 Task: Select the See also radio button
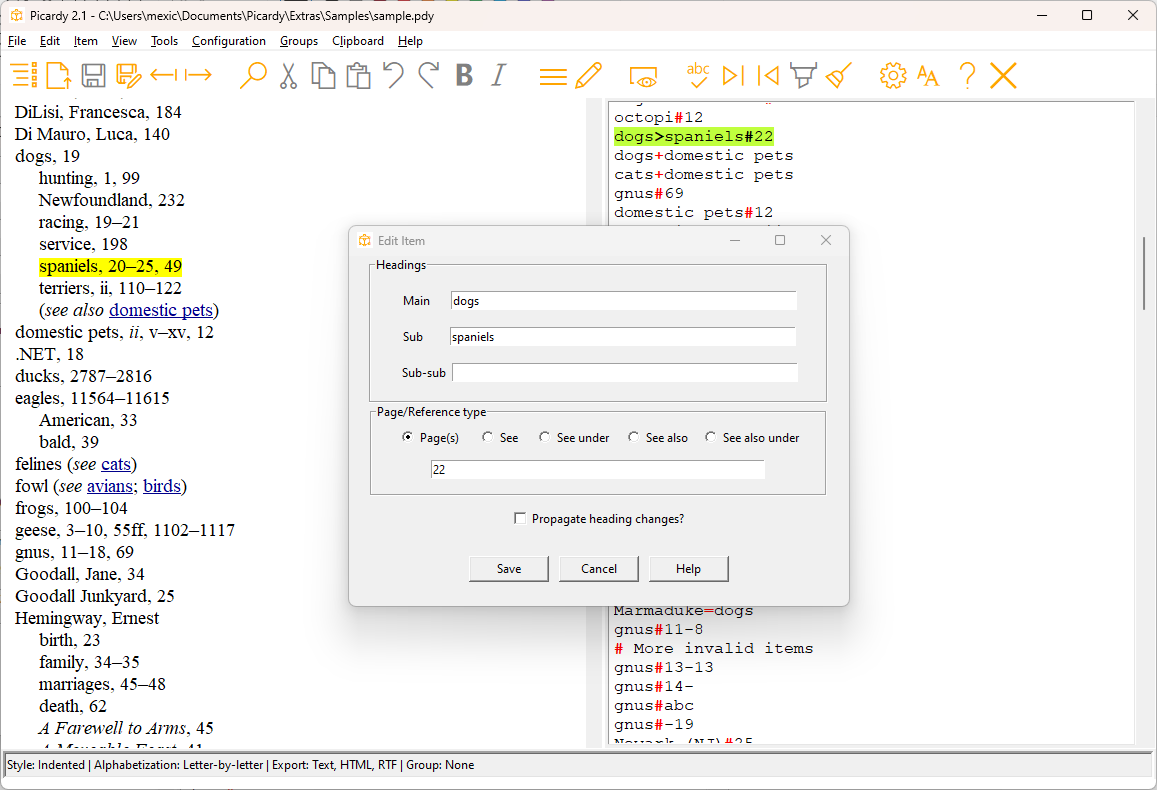(633, 437)
